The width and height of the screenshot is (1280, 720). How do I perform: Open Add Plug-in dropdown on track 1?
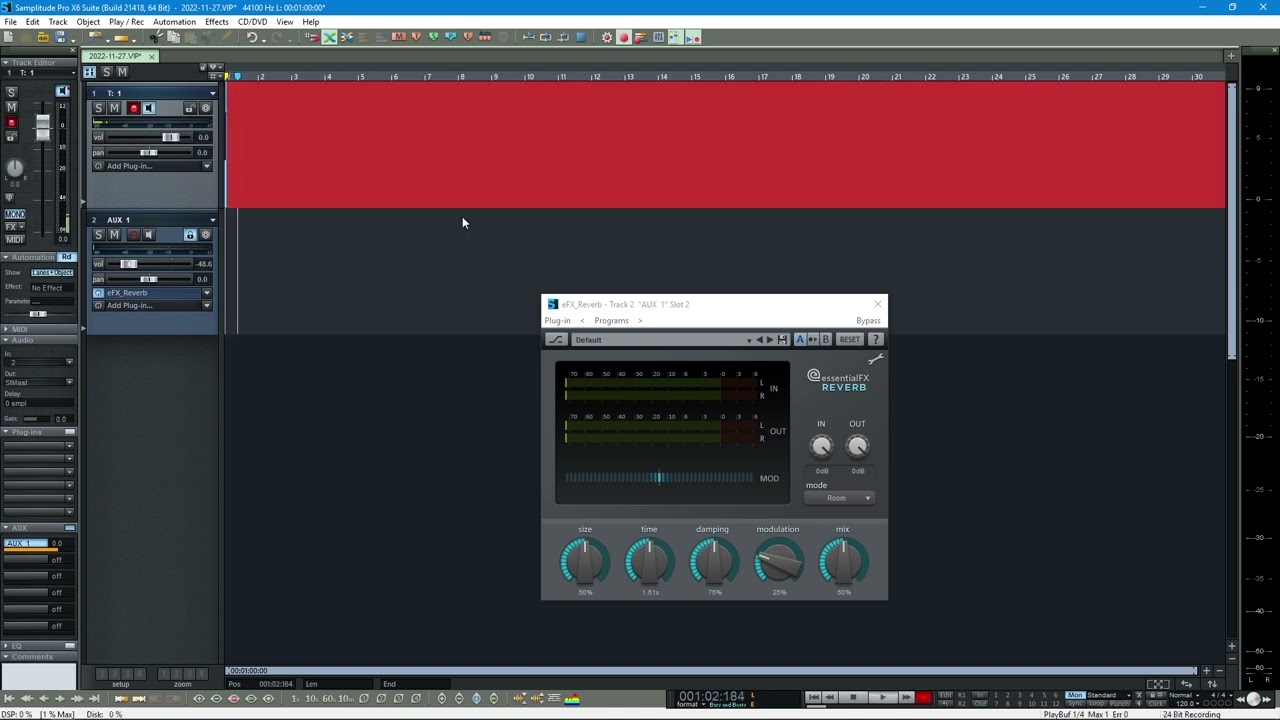206,166
